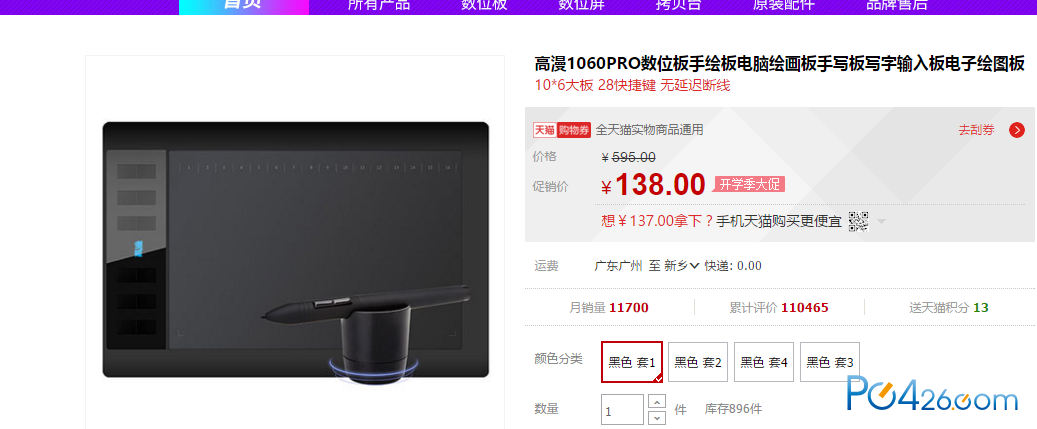This screenshot has height=429, width=1037.
Task: Click the QR code icon
Action: pos(858,221)
